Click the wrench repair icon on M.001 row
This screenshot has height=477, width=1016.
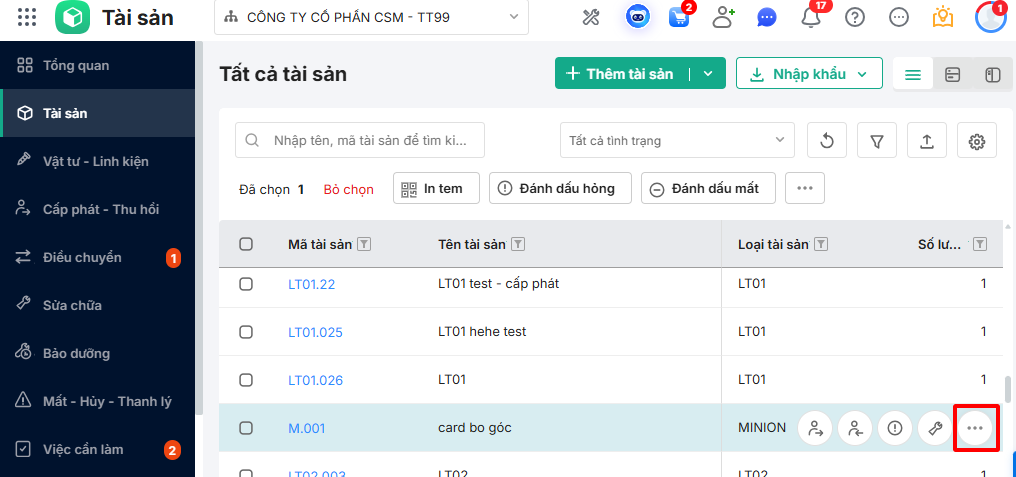click(x=936, y=428)
